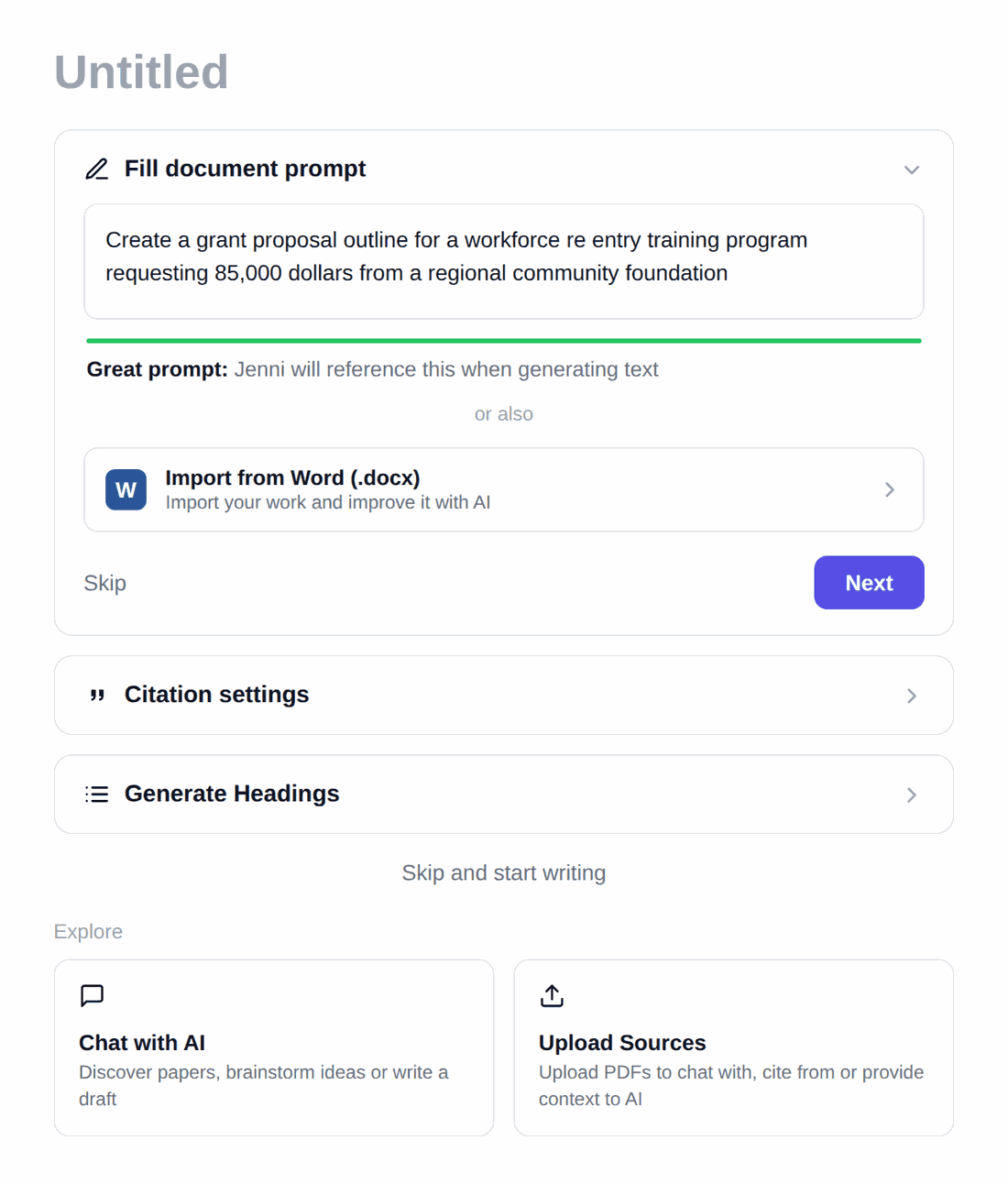
Task: Click the quotation marks Citation settings icon
Action: point(97,696)
